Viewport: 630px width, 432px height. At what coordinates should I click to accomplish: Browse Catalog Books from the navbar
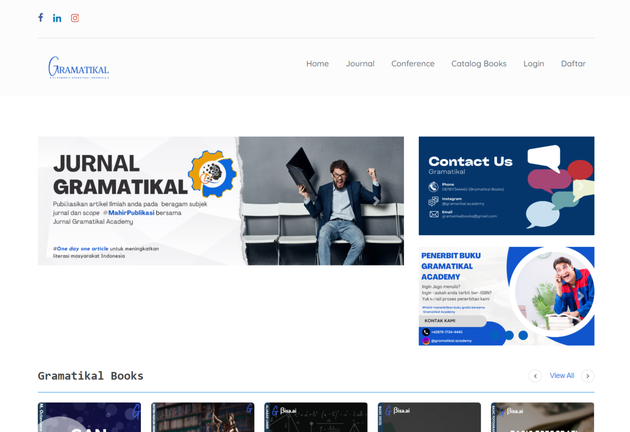click(478, 64)
